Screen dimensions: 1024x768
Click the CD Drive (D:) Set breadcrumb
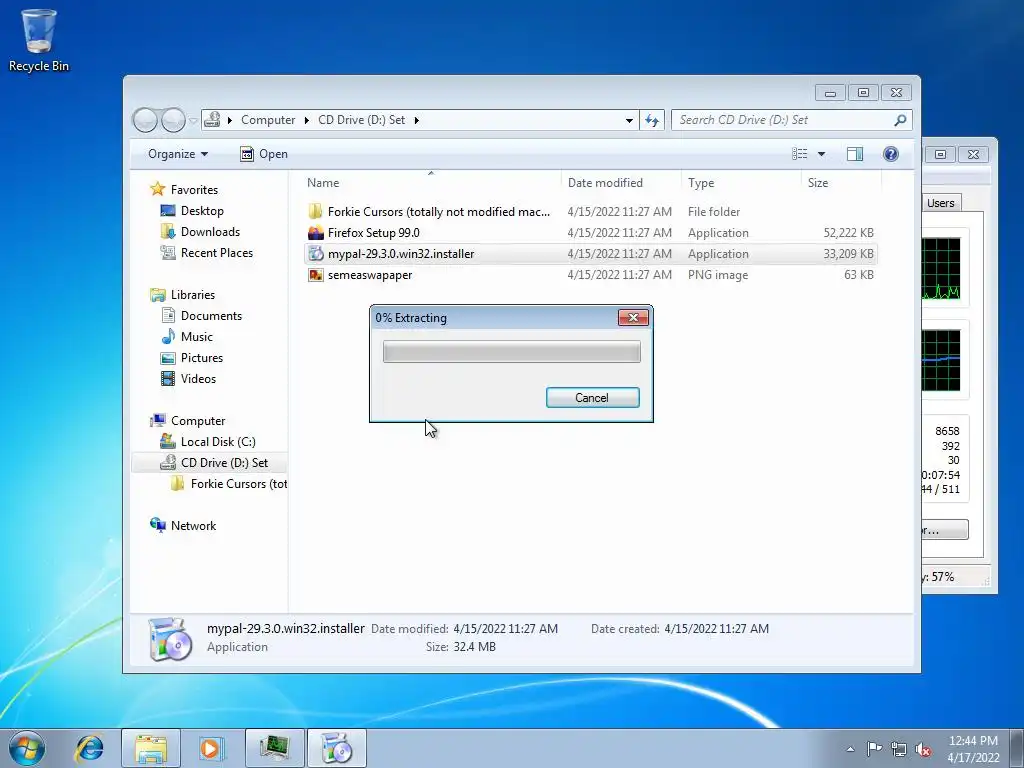[x=361, y=120]
